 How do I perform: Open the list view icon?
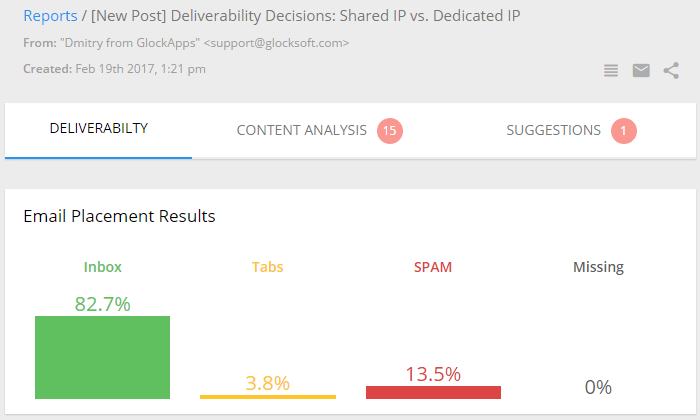[611, 71]
